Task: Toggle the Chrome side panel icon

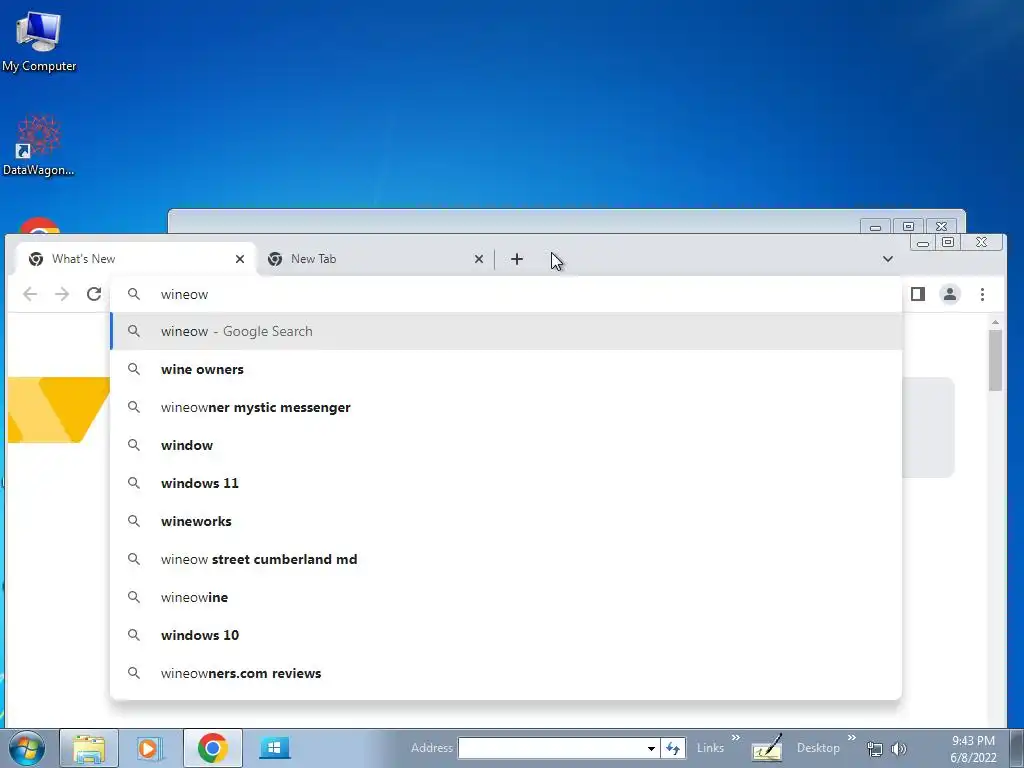Action: click(x=918, y=295)
